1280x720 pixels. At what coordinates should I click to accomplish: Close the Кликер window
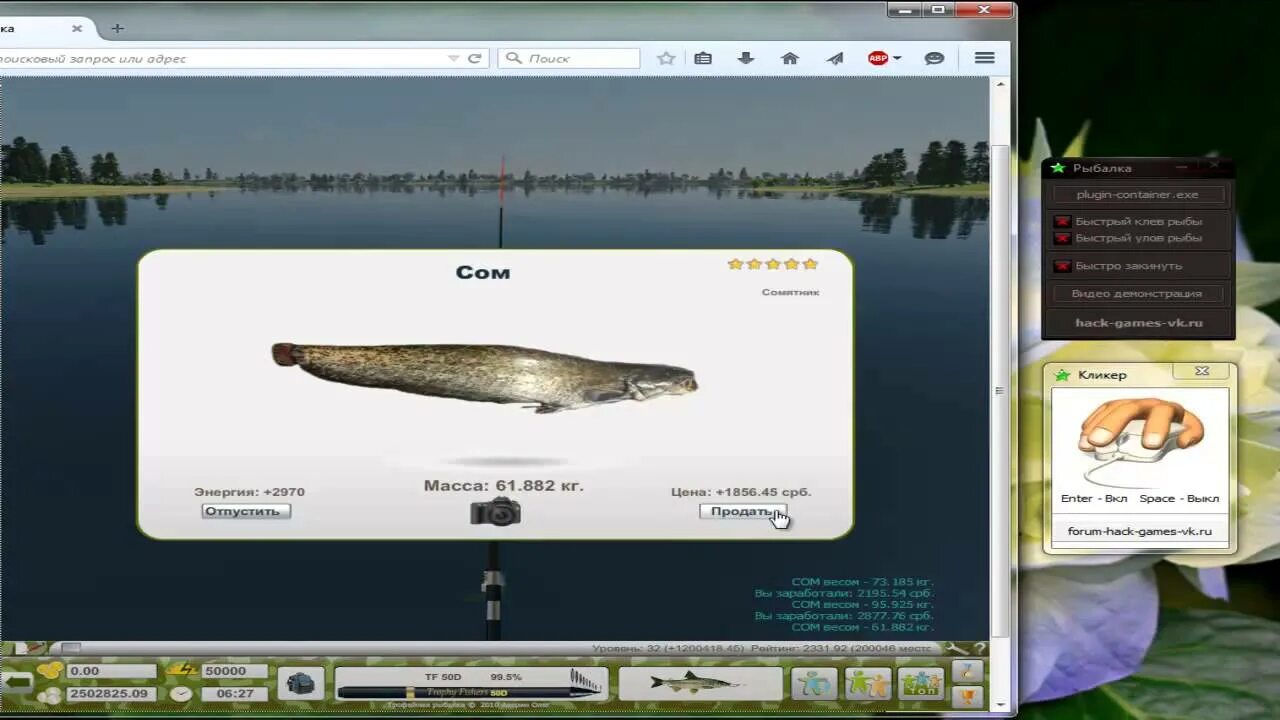1202,371
